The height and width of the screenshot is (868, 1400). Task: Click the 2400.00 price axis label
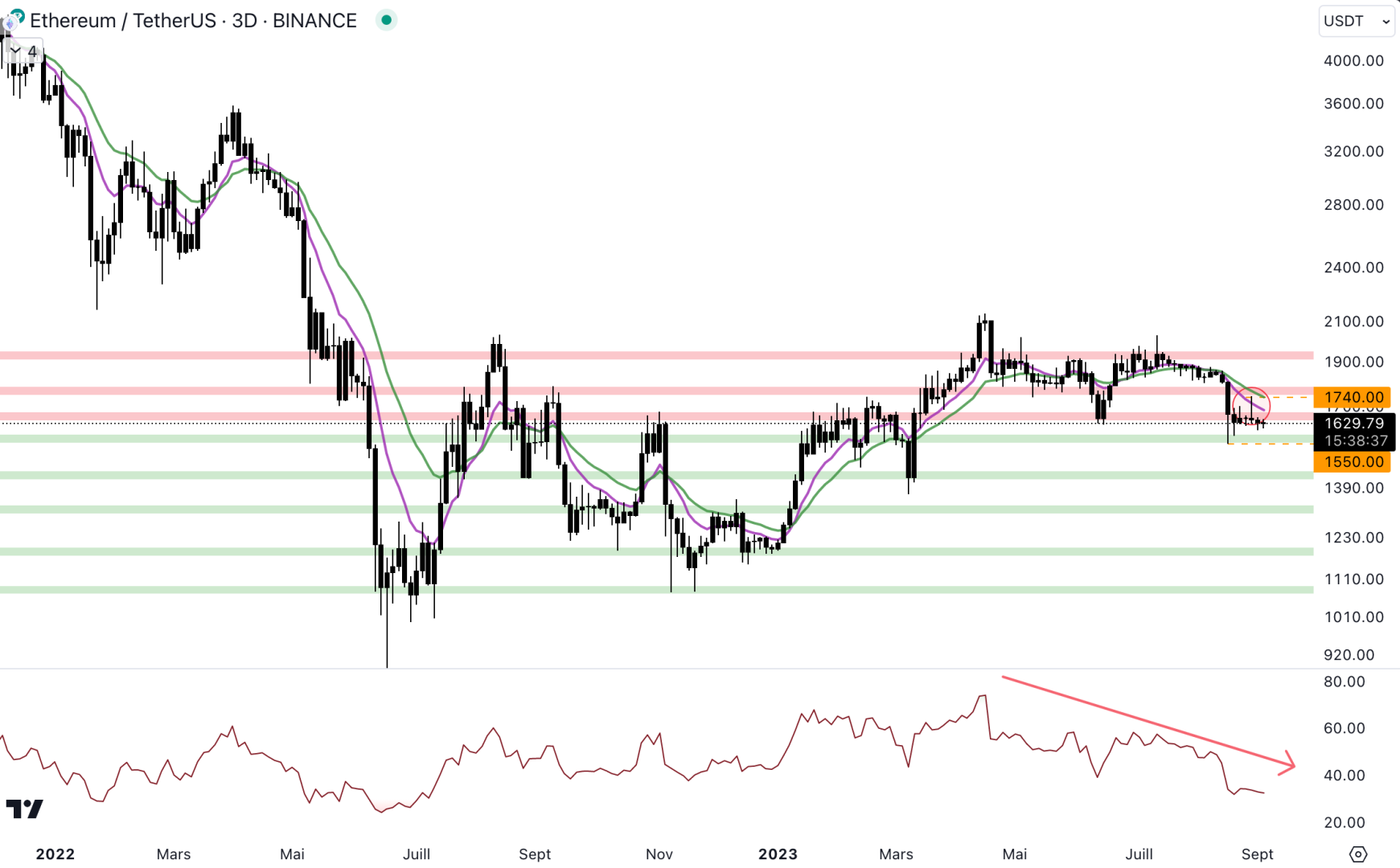[x=1354, y=268]
